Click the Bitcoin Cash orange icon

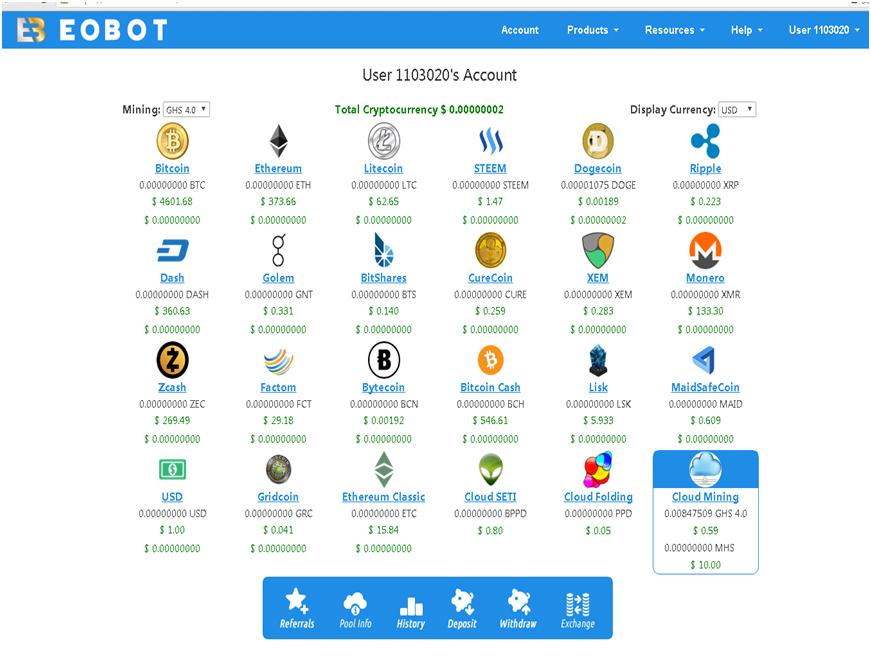tap(490, 359)
